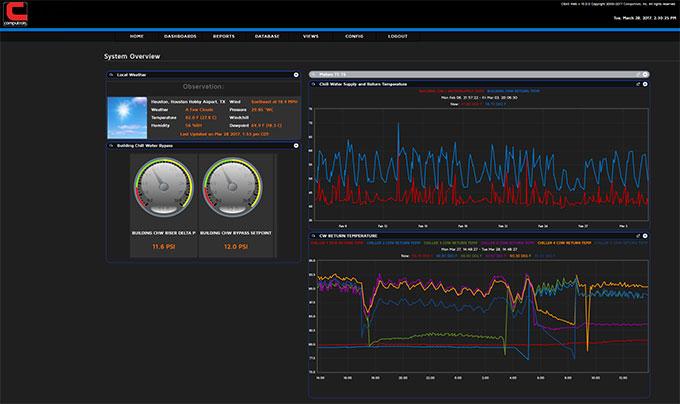Click the weather sun and clouds thumbnail

pyautogui.click(x=127, y=117)
